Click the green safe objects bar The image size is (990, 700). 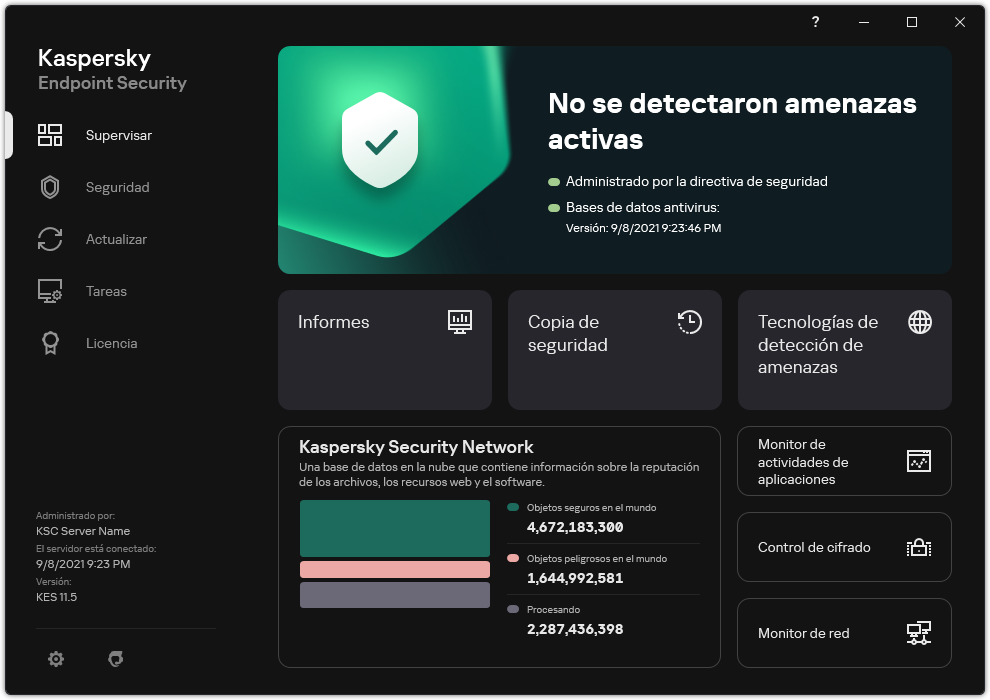tap(395, 528)
